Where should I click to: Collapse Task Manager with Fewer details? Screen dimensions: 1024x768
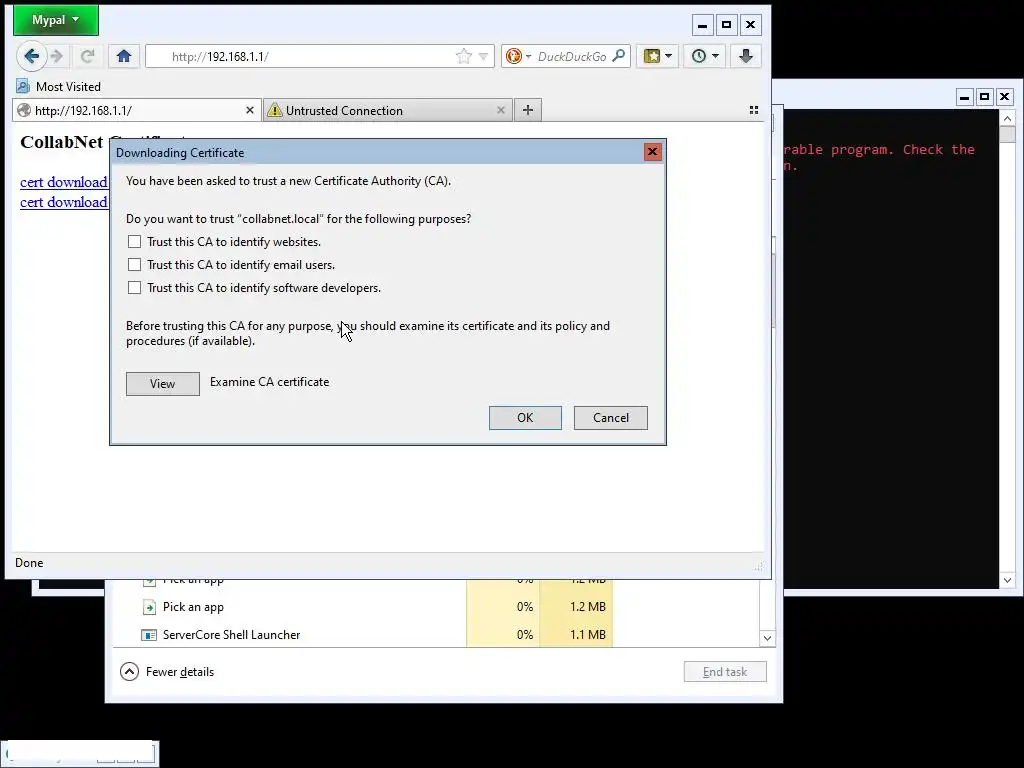pyautogui.click(x=167, y=672)
